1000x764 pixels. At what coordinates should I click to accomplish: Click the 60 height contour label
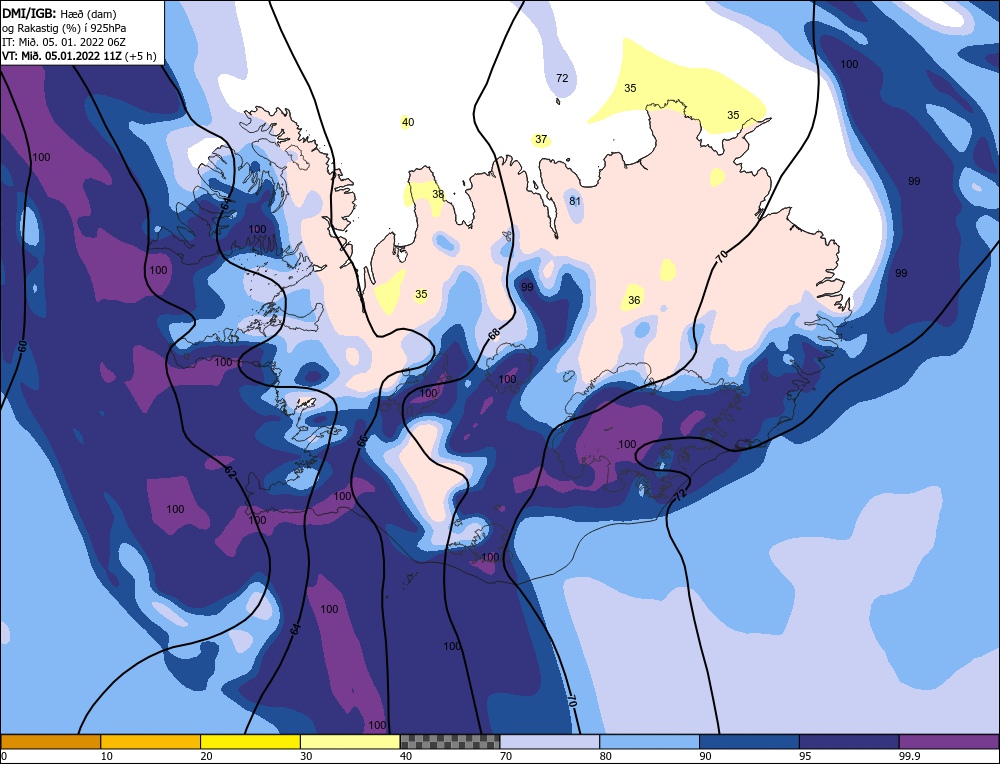(23, 346)
